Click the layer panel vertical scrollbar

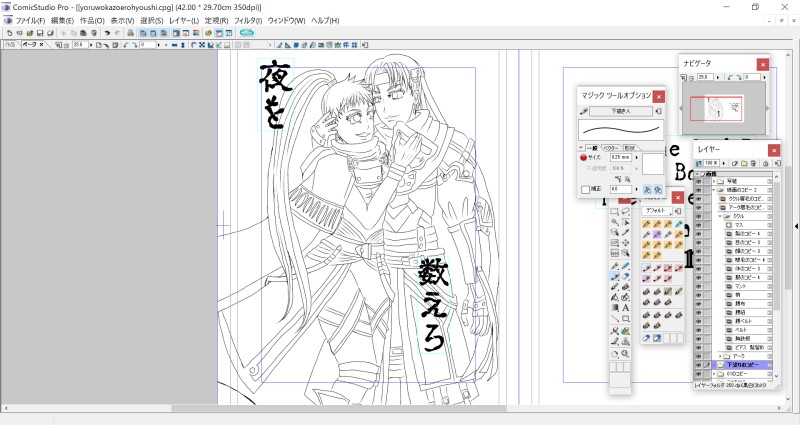(x=777, y=246)
